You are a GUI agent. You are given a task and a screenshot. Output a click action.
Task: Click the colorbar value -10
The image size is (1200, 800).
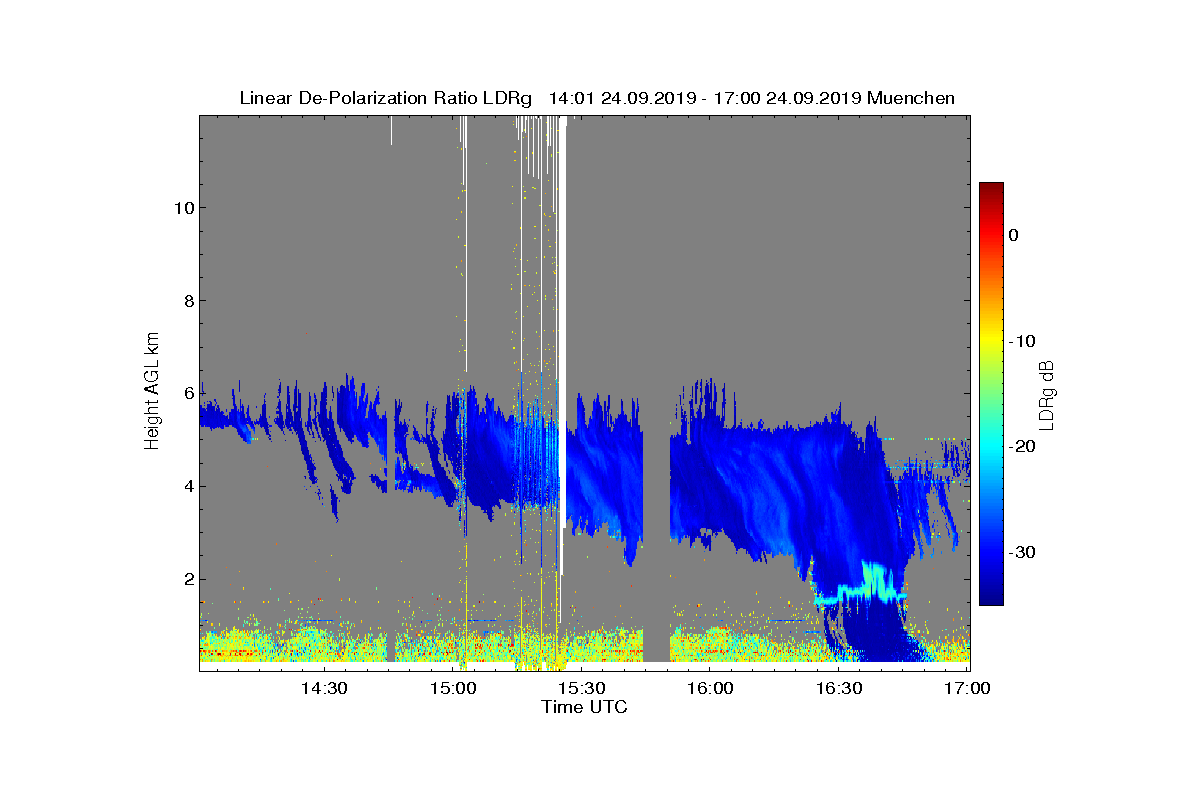[1022, 341]
